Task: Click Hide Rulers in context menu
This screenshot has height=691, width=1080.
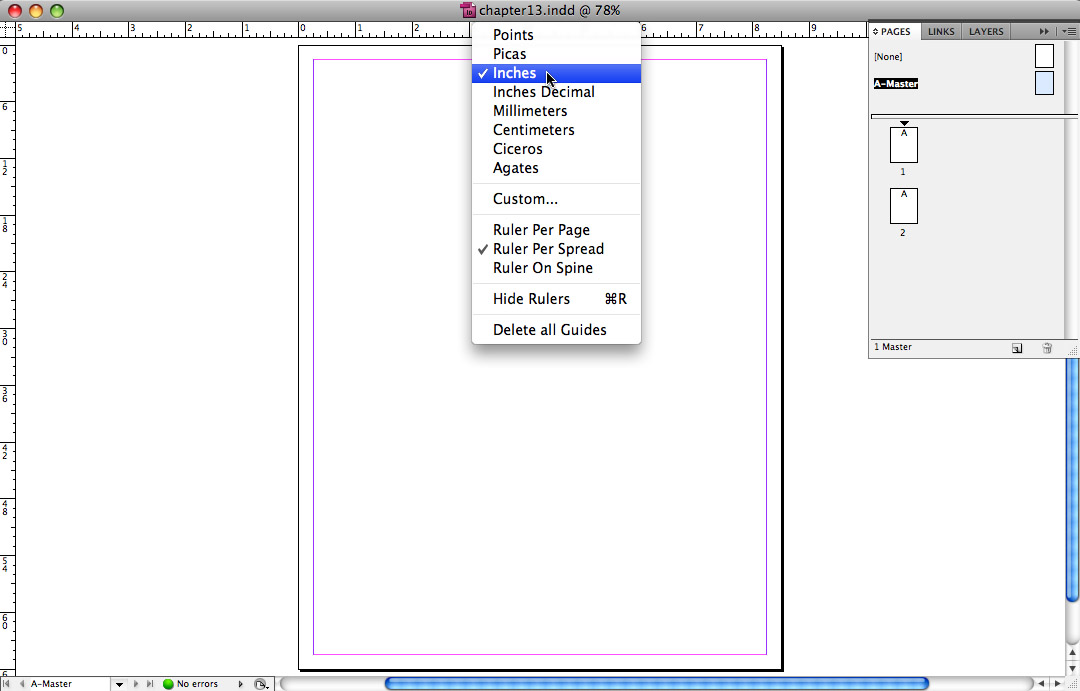Action: coord(531,299)
